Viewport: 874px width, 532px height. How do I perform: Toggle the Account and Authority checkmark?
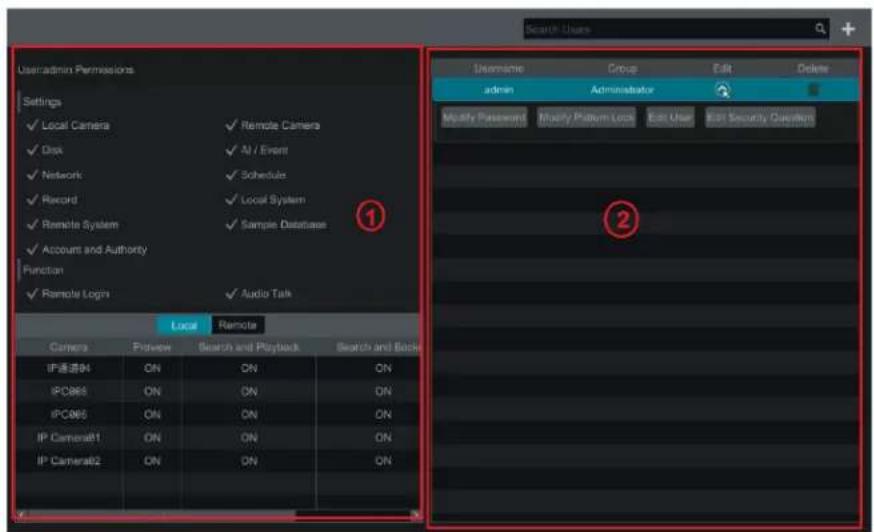tap(32, 249)
